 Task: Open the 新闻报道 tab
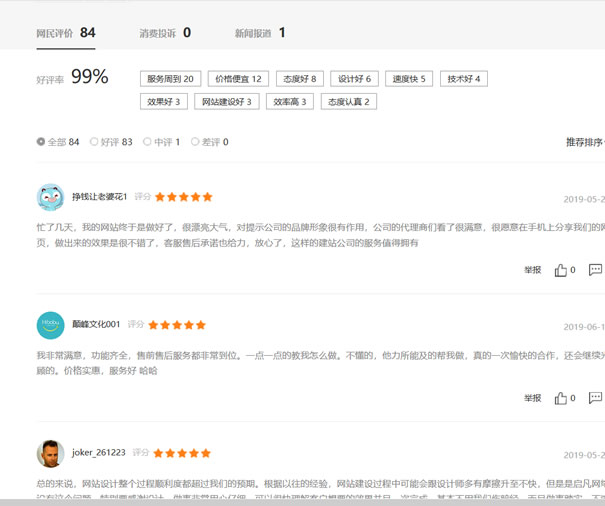(260, 33)
